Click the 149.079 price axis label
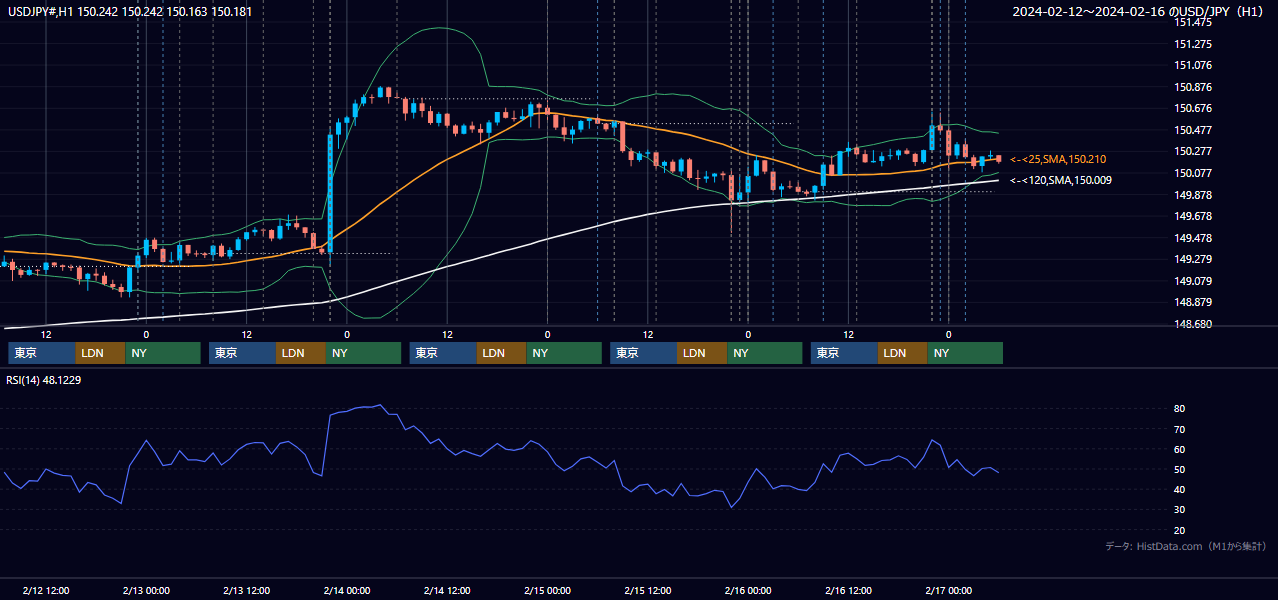Image resolution: width=1278 pixels, height=600 pixels. tap(1193, 281)
